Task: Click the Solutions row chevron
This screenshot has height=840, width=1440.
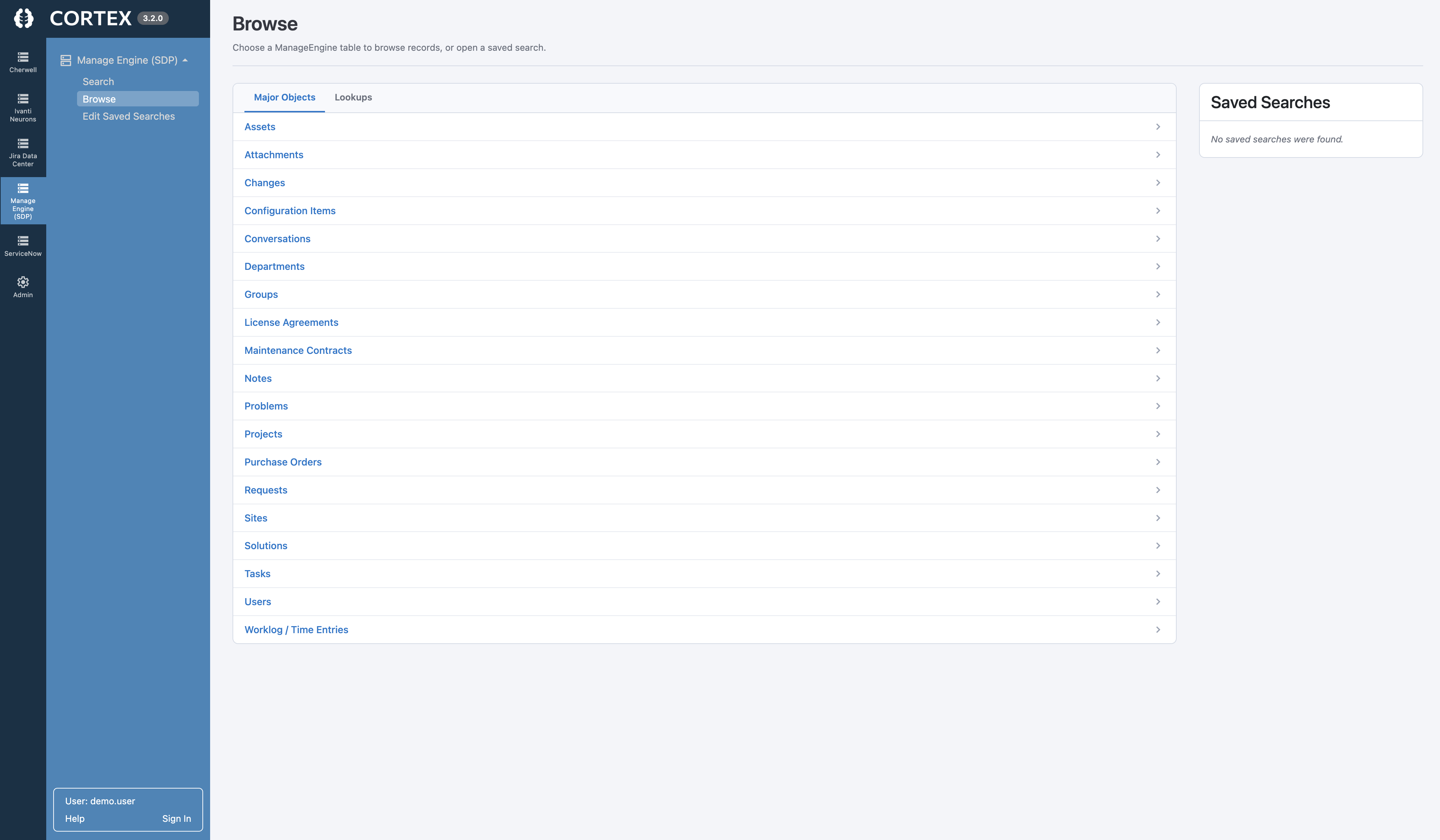Action: pyautogui.click(x=1158, y=546)
